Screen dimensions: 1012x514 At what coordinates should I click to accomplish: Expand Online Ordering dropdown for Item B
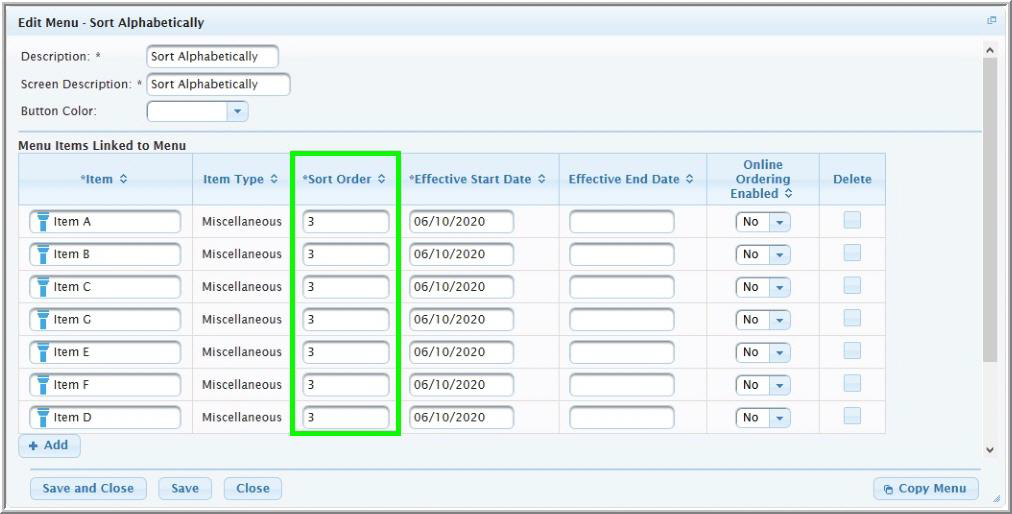(779, 255)
